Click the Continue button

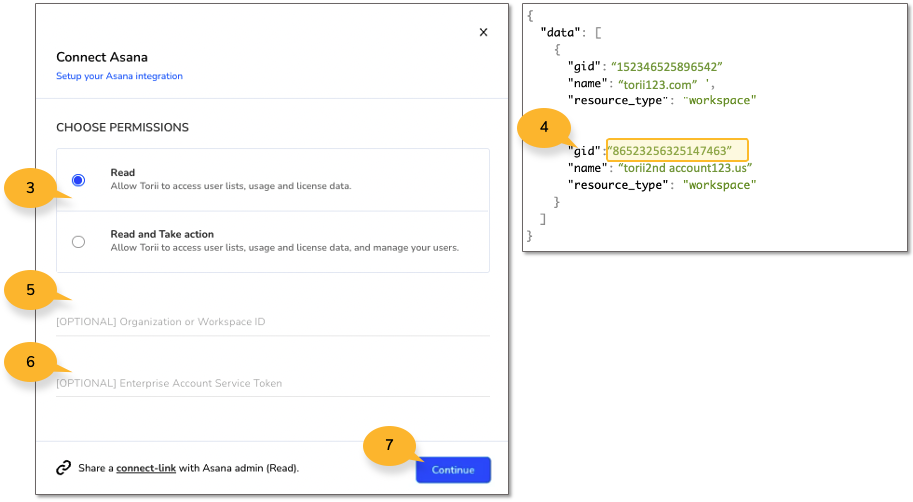click(453, 470)
